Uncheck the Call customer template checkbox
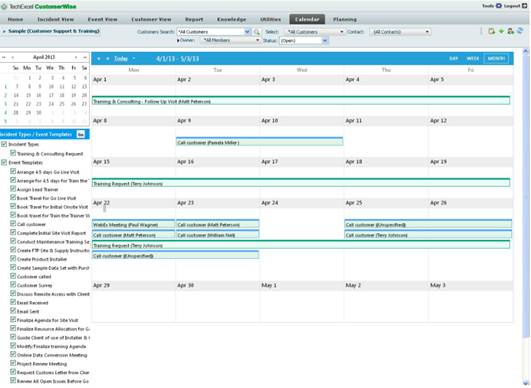531x388 pixels. [x=13, y=224]
